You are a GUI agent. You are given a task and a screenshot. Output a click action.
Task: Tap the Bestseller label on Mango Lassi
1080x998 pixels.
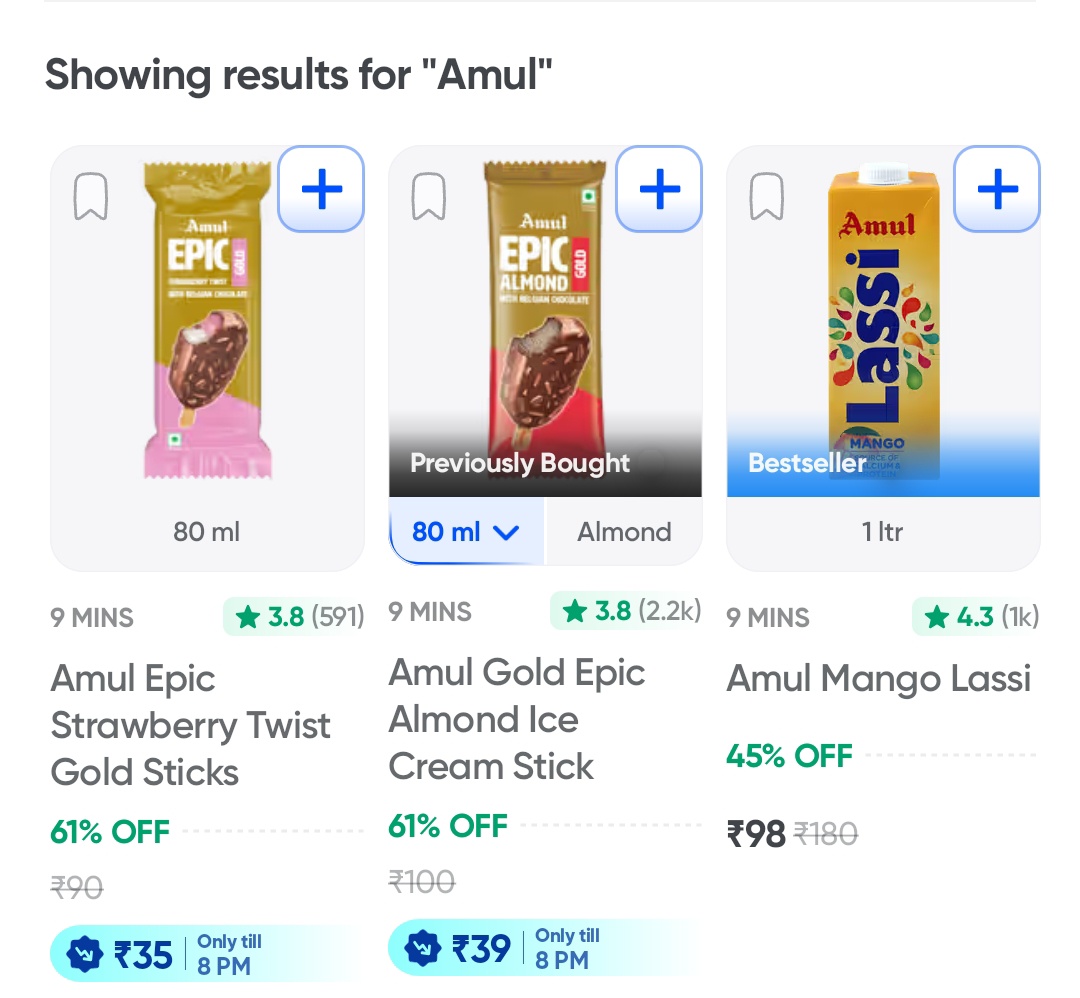tap(807, 463)
